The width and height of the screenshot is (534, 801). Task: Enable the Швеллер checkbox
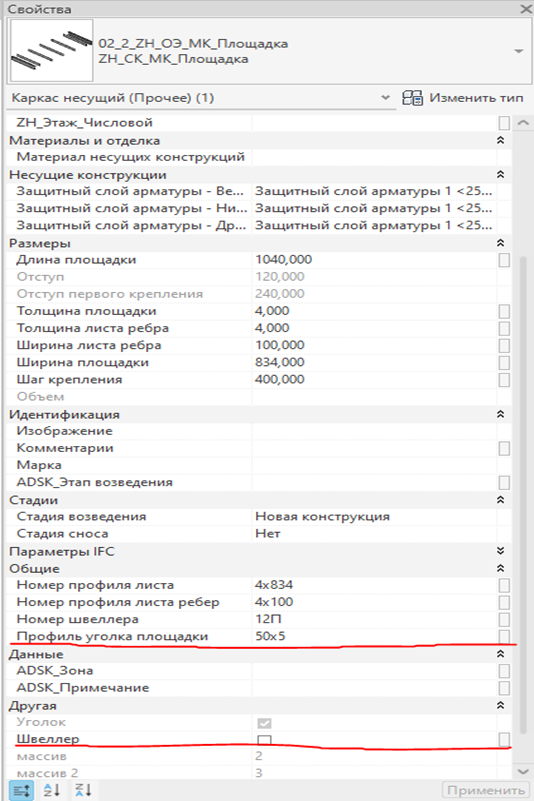click(264, 740)
